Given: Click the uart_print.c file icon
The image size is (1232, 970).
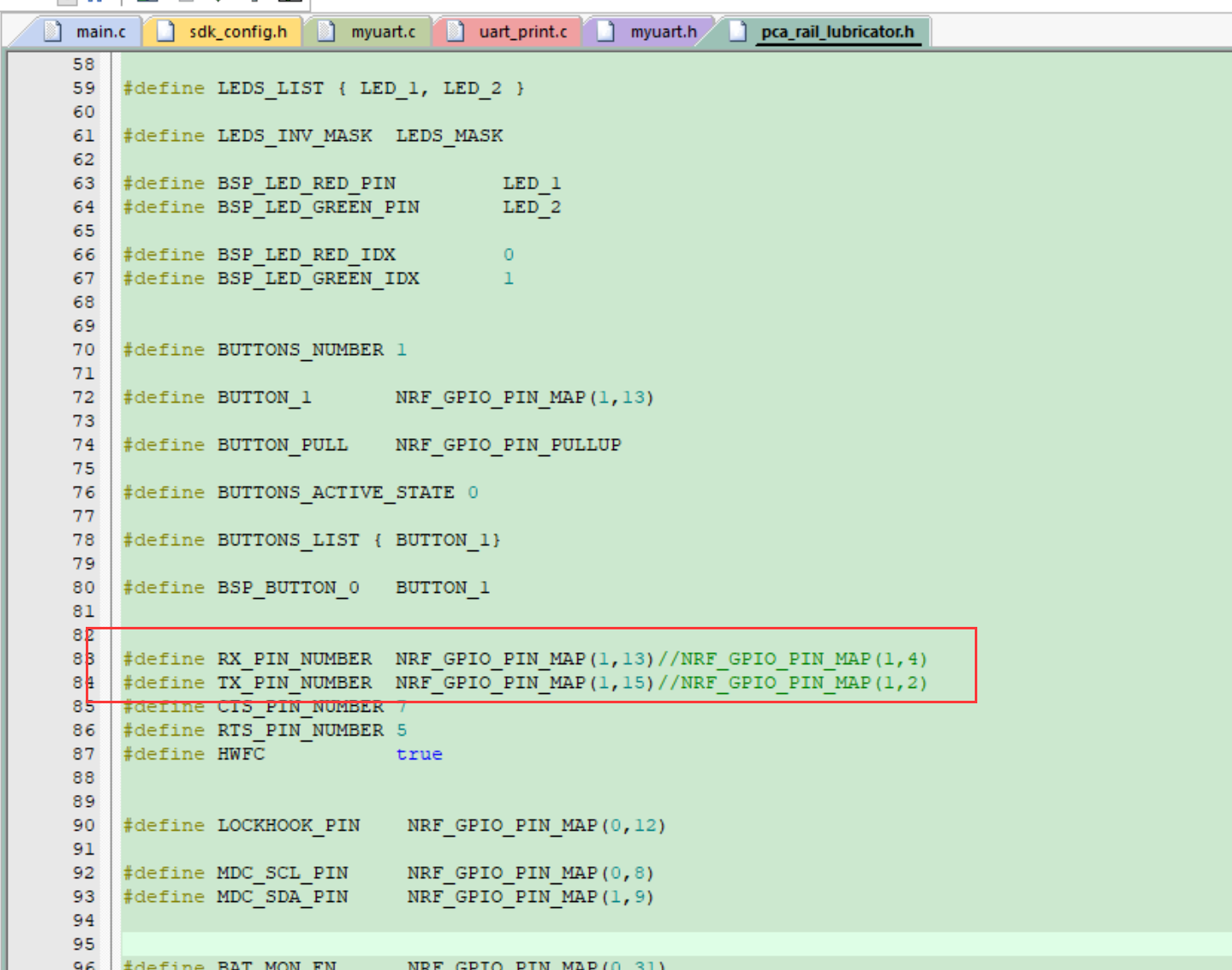Looking at the screenshot, I should click(x=456, y=31).
